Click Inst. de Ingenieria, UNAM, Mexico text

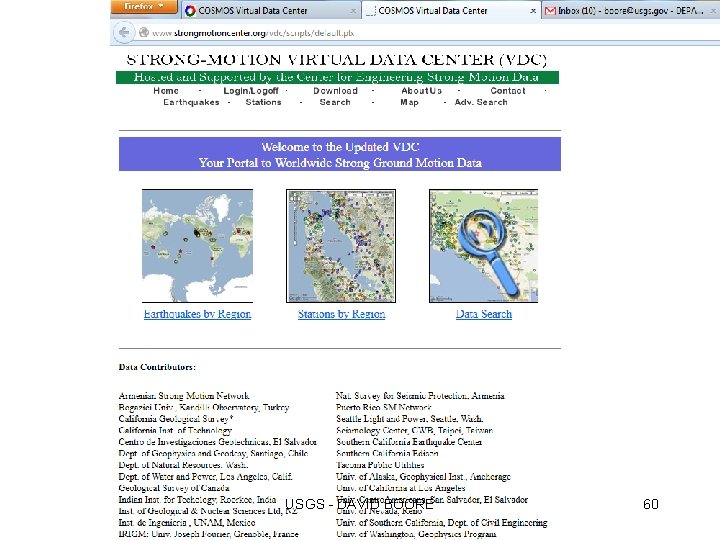coord(187,523)
